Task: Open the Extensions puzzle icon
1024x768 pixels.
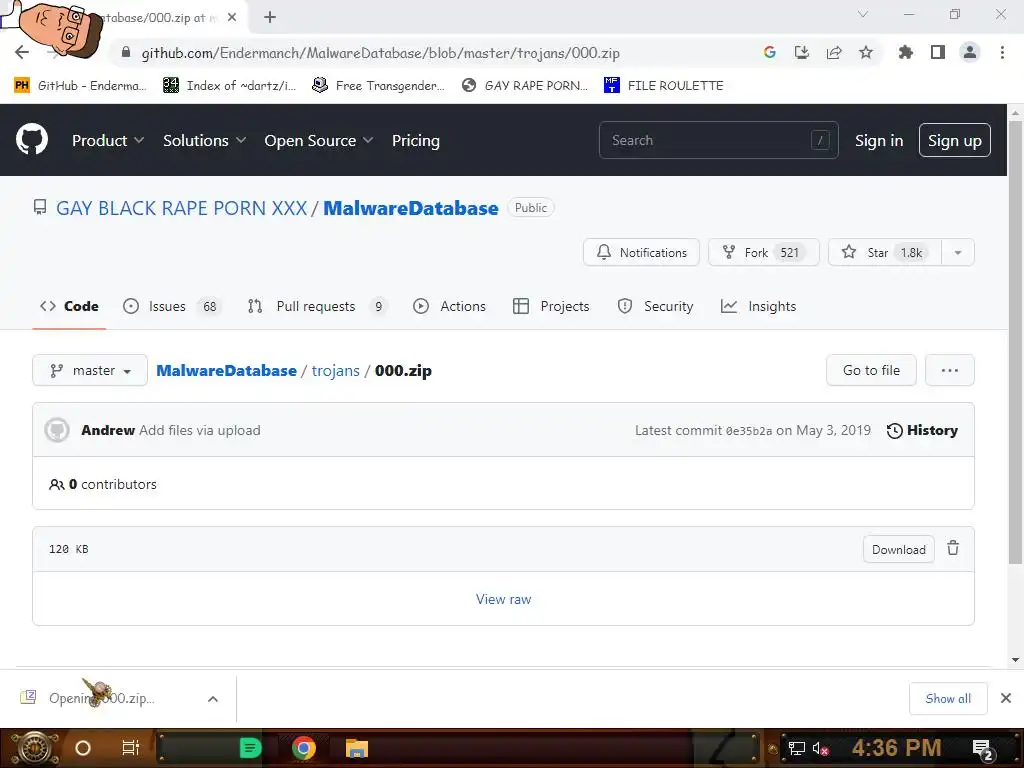Action: [x=906, y=52]
